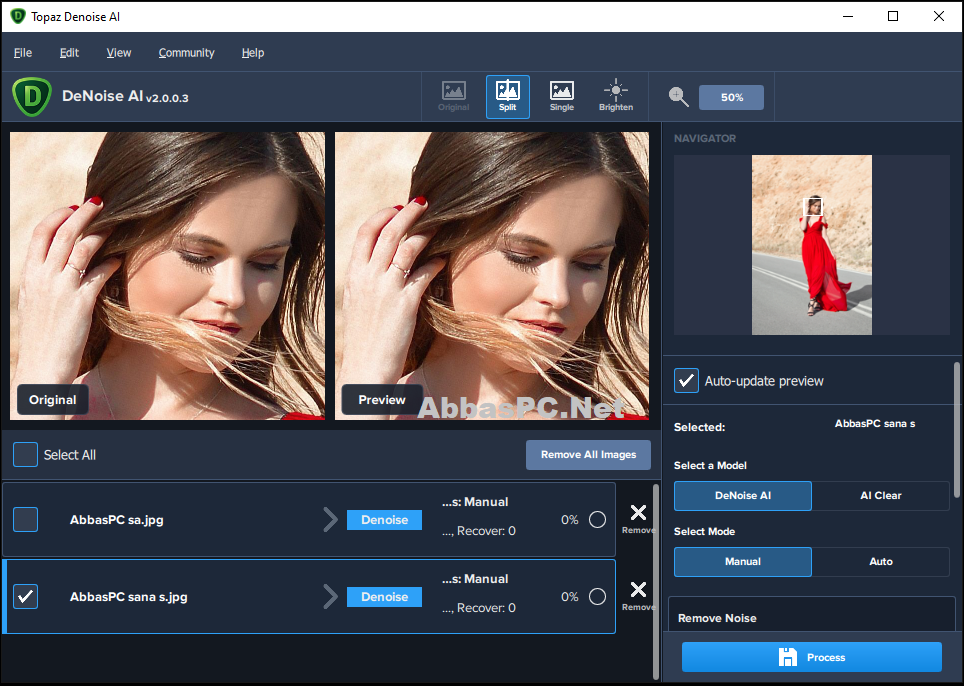Click the DeNoise AI shield logo
Screen dimensions: 964x686
pyautogui.click(x=32, y=97)
